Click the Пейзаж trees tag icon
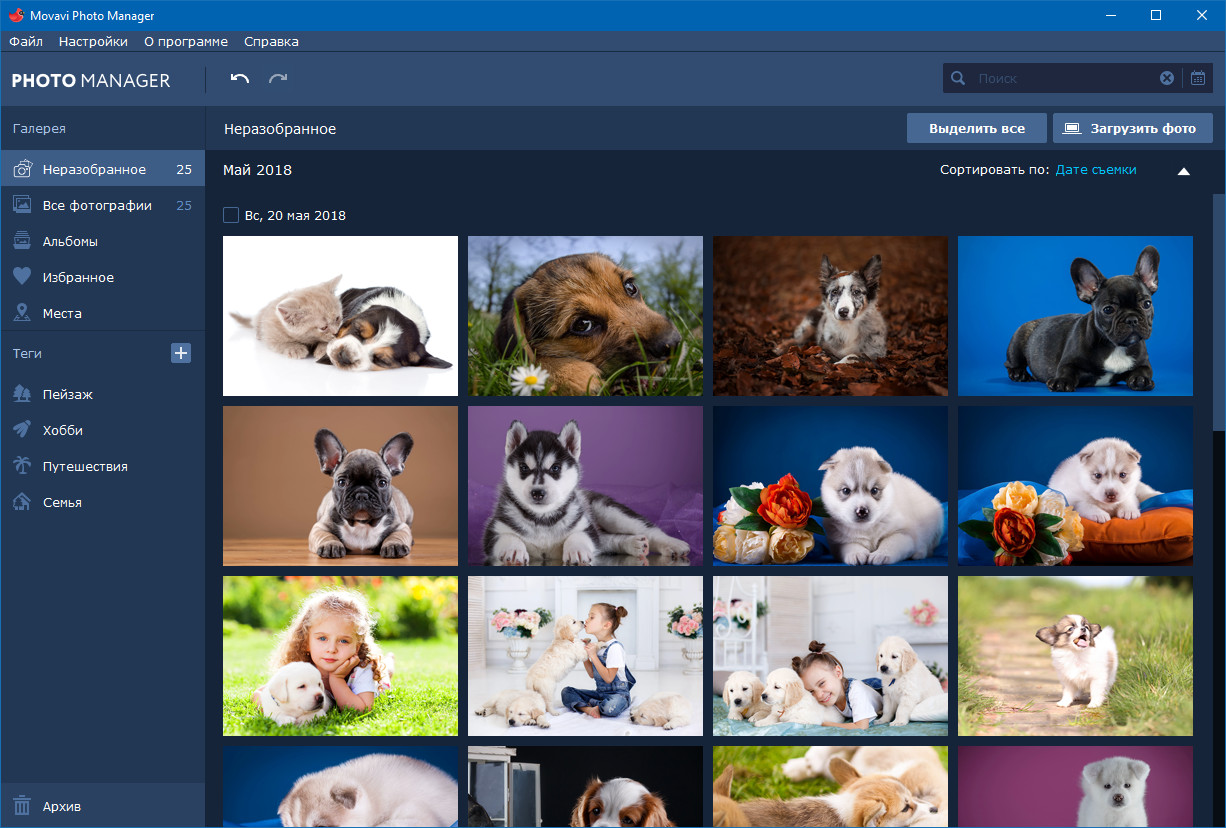 22,394
